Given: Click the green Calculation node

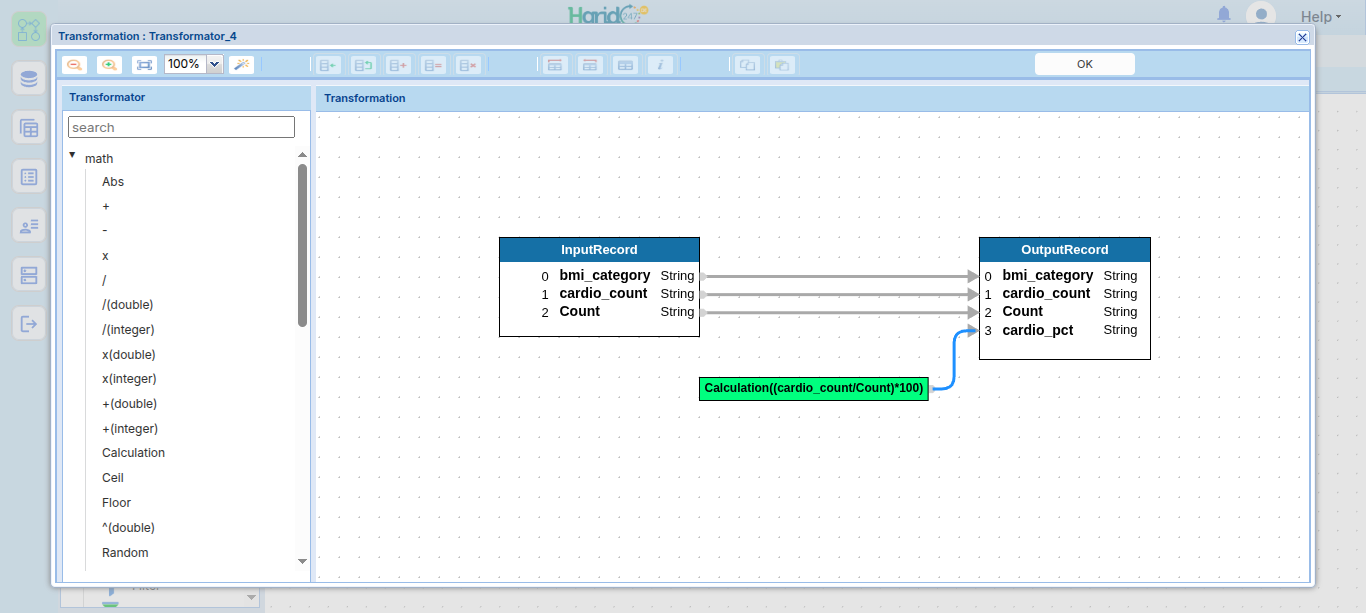Looking at the screenshot, I should 814,388.
